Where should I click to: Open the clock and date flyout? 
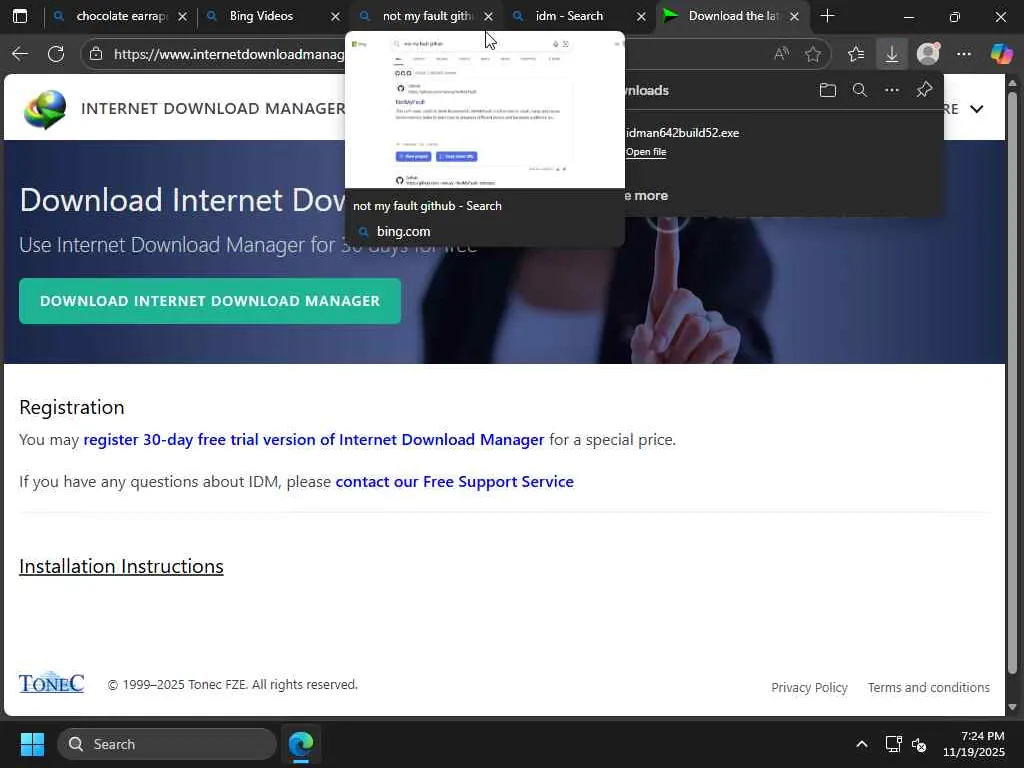click(974, 744)
